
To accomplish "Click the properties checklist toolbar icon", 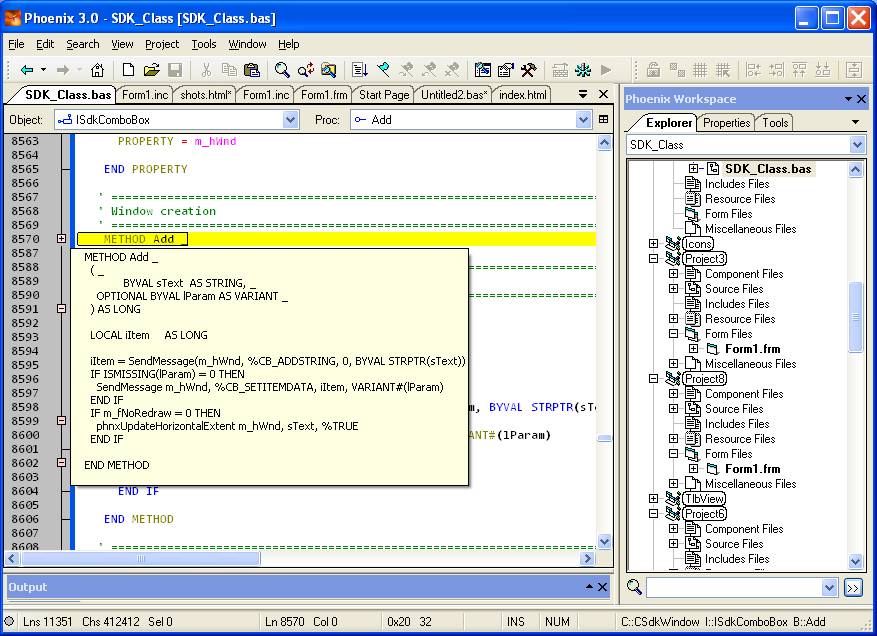I will 506,70.
